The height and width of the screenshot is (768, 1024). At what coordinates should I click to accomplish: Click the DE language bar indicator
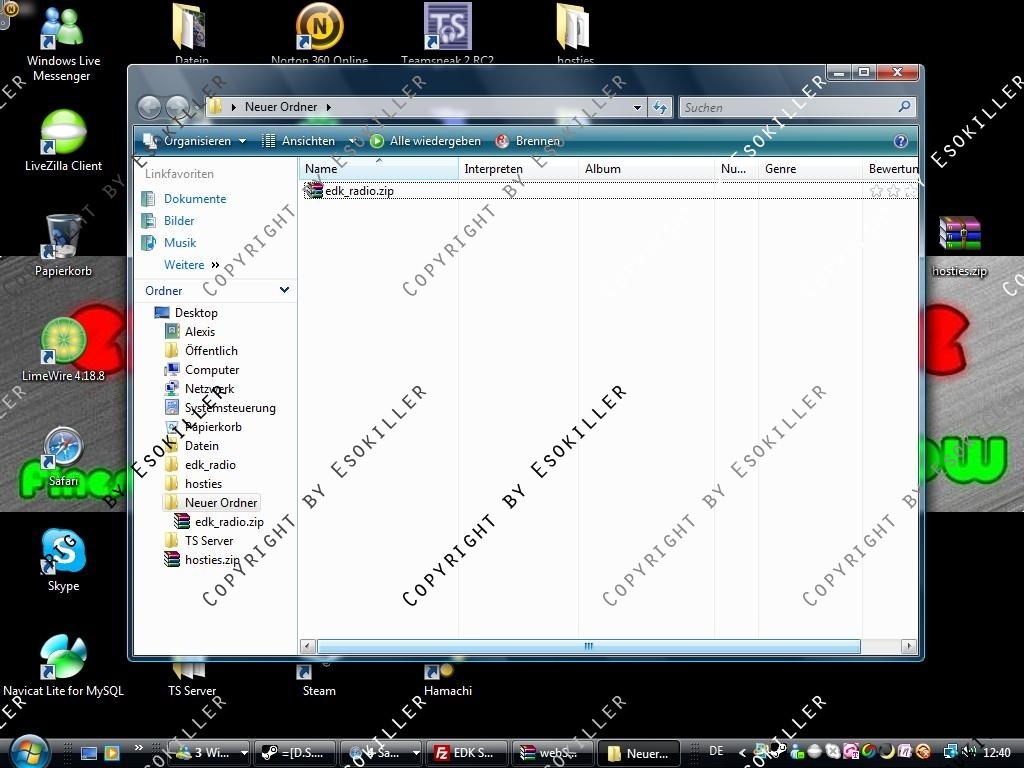pos(716,751)
